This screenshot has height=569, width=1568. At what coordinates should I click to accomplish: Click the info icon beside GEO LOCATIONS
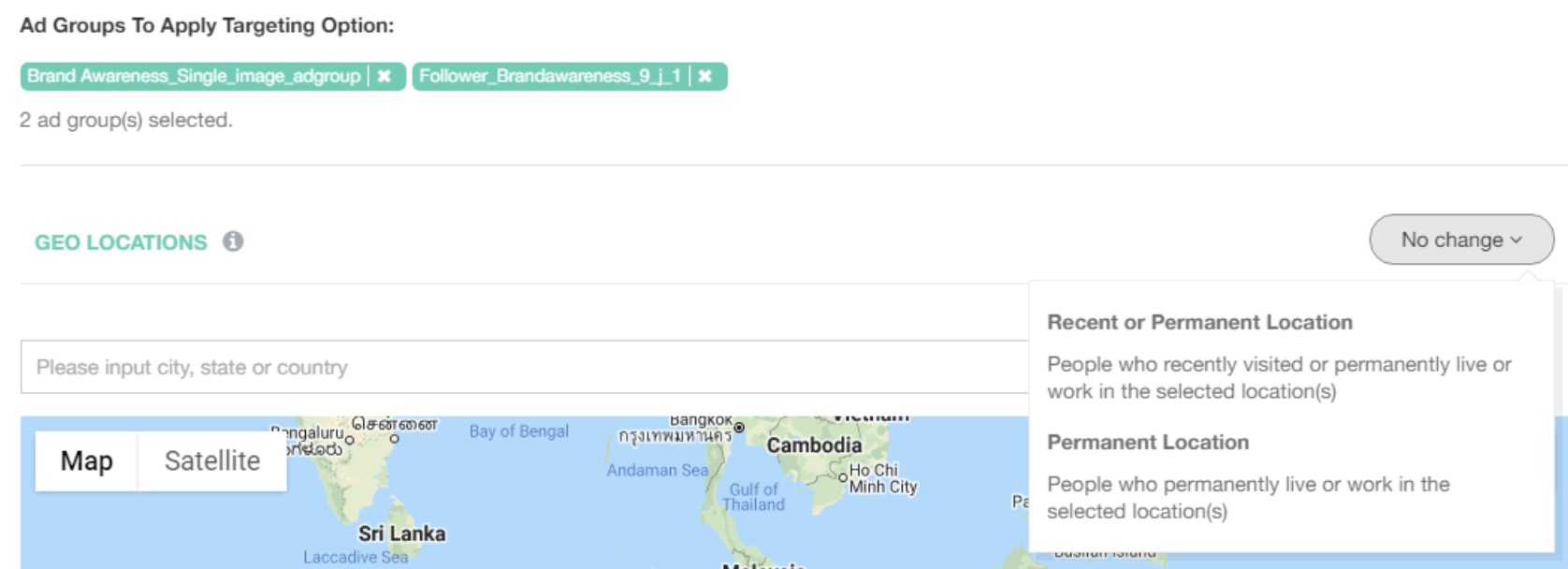pyautogui.click(x=233, y=241)
